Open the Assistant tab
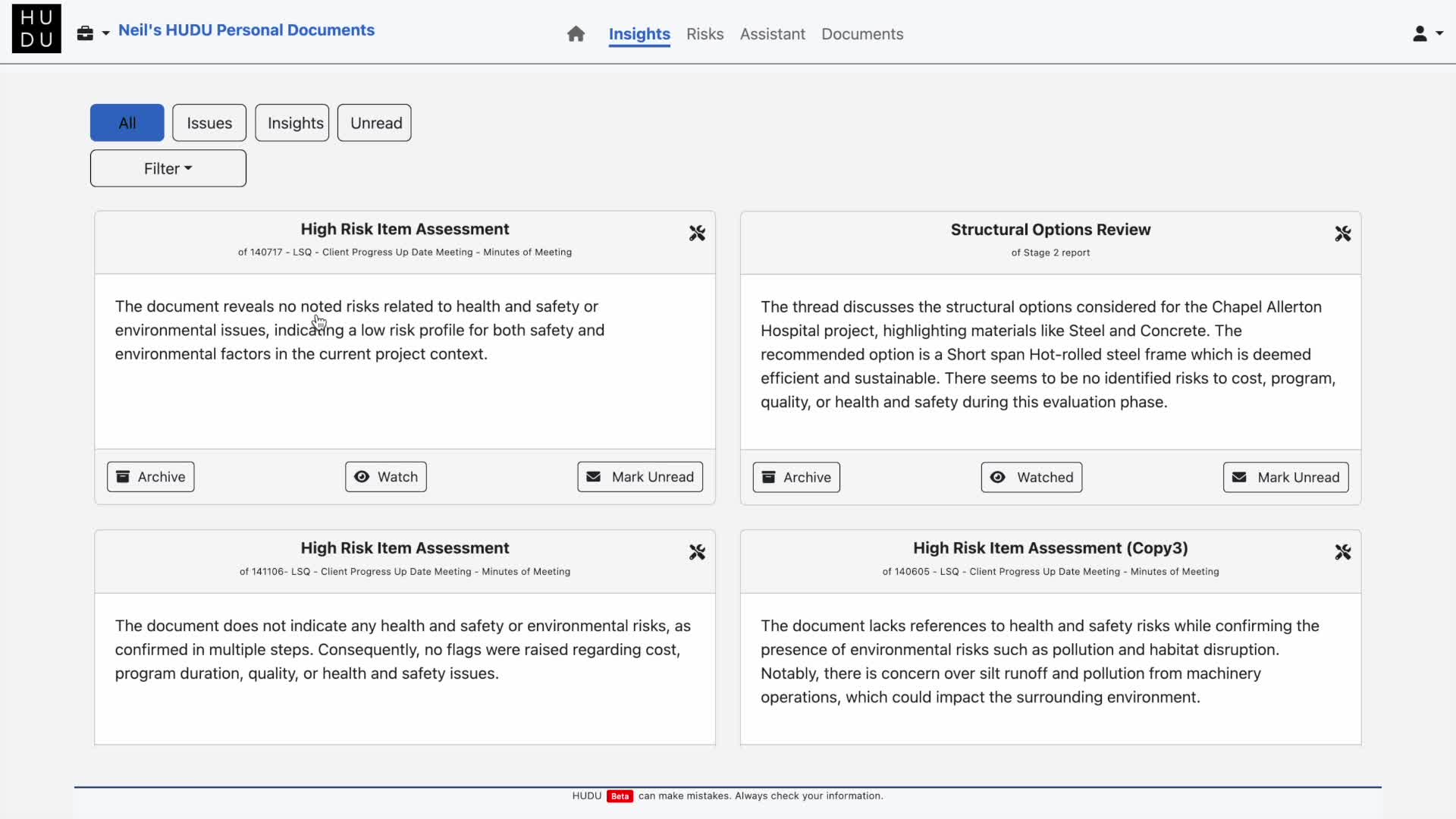 pos(772,34)
